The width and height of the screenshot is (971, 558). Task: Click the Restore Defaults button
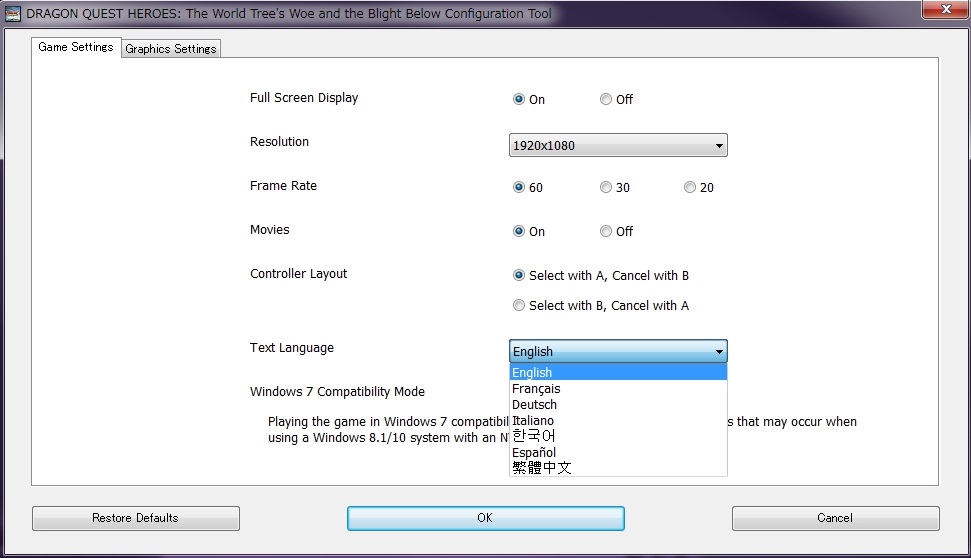(136, 518)
